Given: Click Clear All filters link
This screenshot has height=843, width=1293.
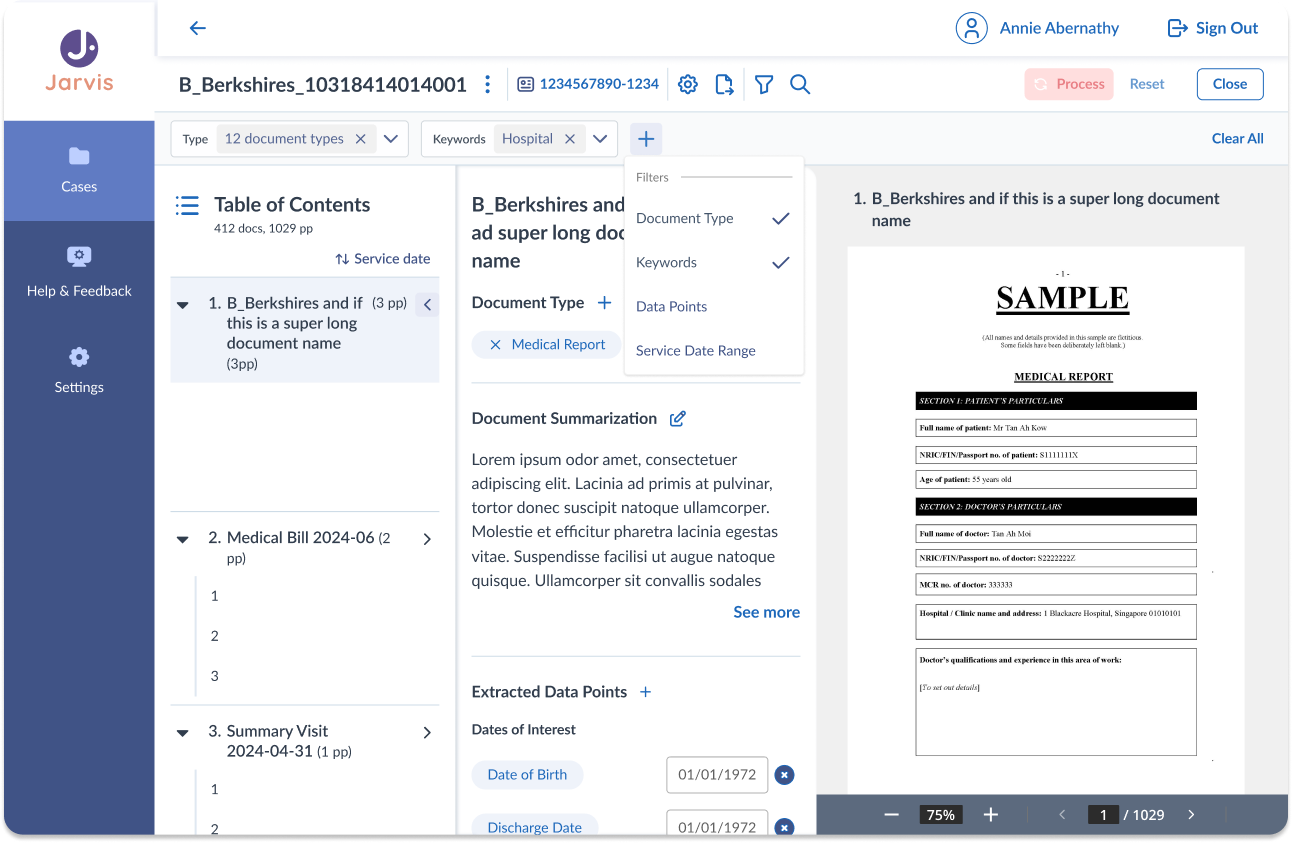Looking at the screenshot, I should 1238,139.
